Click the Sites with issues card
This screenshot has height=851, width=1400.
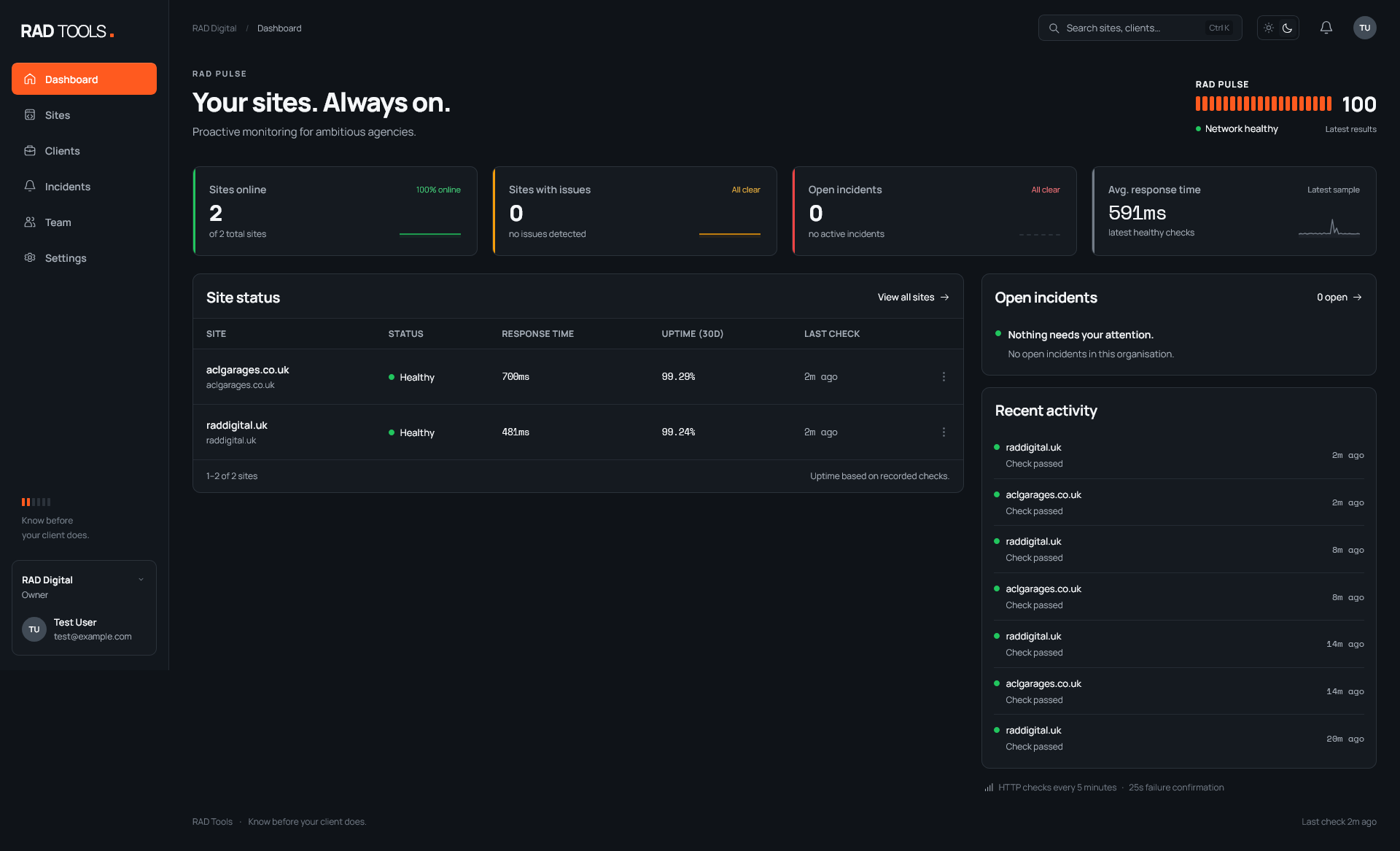click(x=634, y=211)
